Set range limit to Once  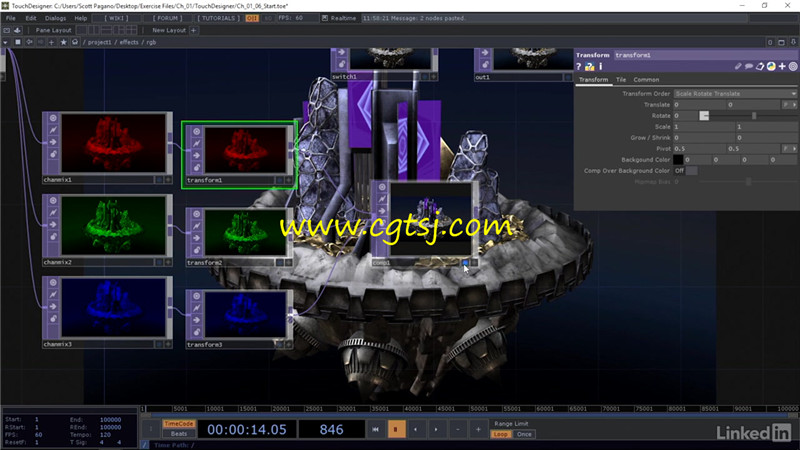pyautogui.click(x=524, y=434)
